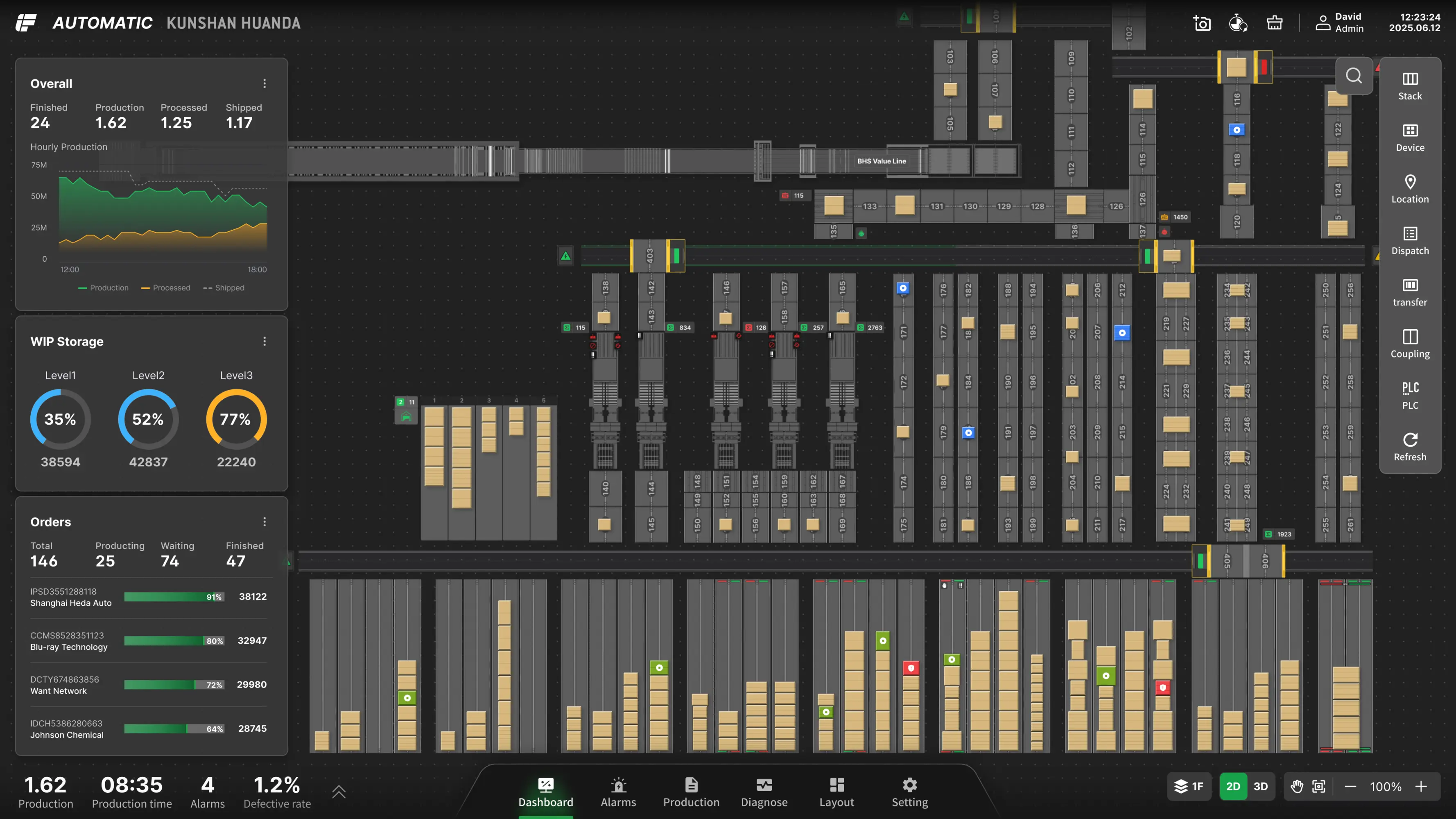Open the map search magnifier
1456x819 pixels.
1354,76
